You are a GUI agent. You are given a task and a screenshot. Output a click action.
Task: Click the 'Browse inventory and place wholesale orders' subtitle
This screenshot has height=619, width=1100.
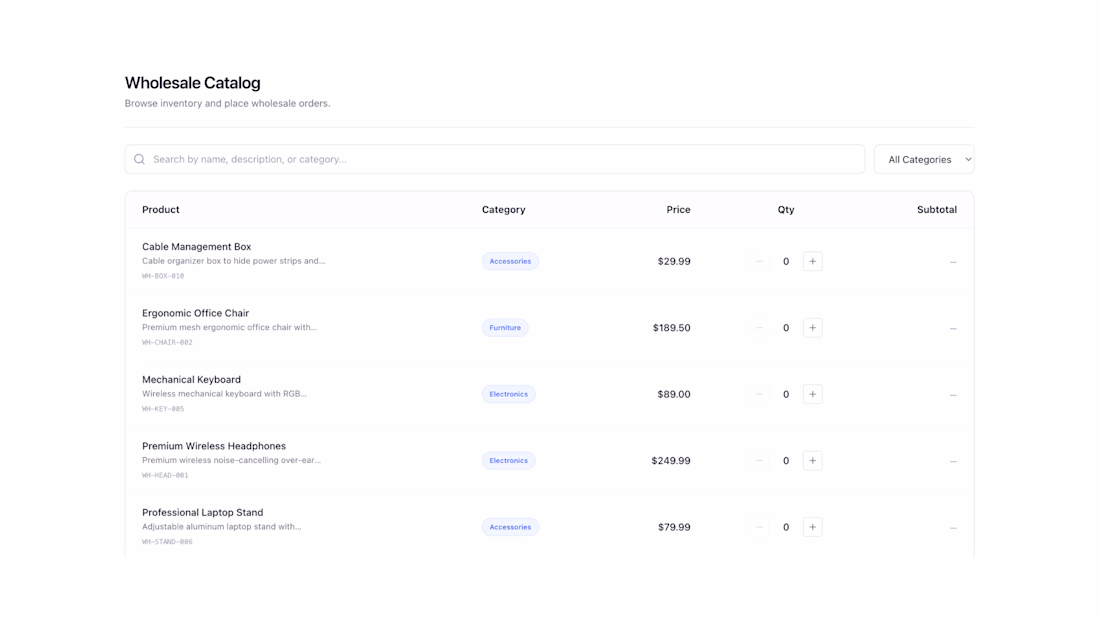tap(227, 103)
